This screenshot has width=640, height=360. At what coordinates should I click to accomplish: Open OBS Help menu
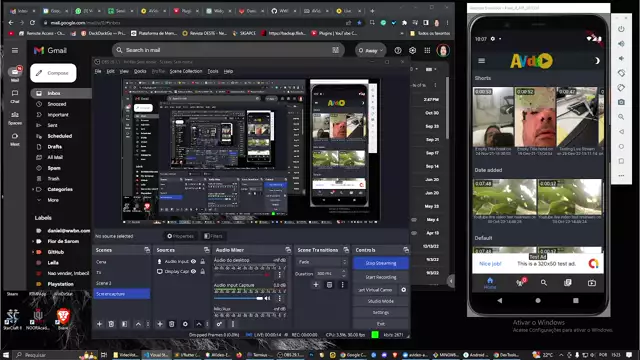(228, 71)
